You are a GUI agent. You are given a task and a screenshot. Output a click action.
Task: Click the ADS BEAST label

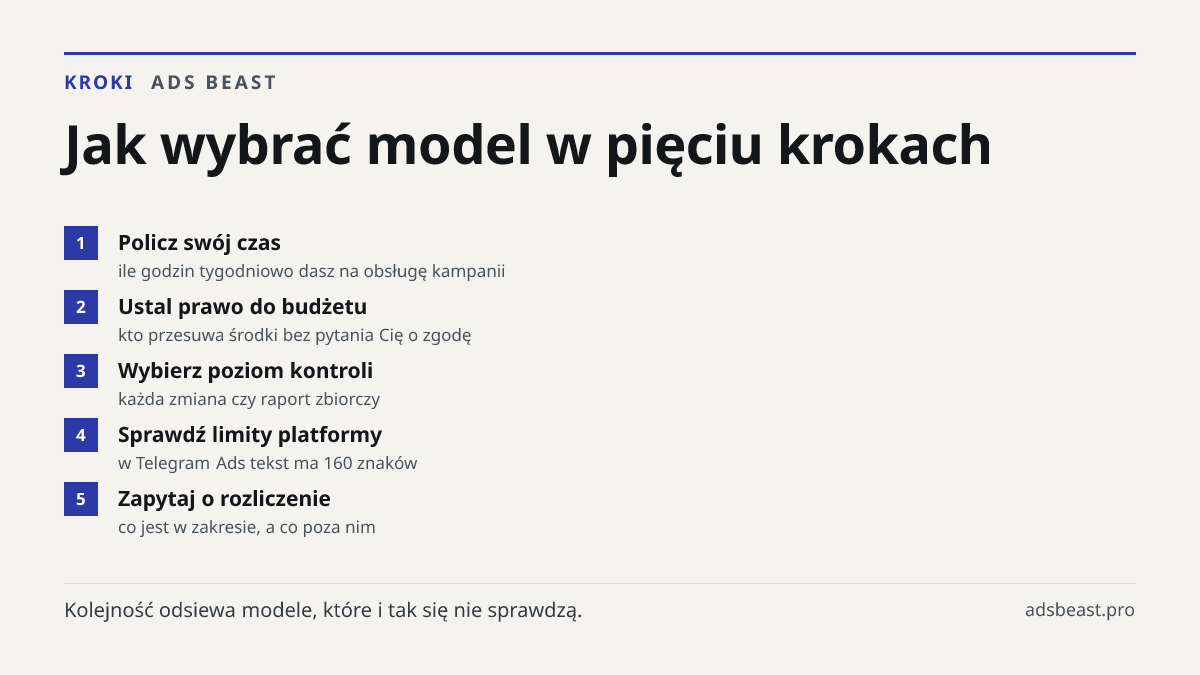tap(214, 83)
